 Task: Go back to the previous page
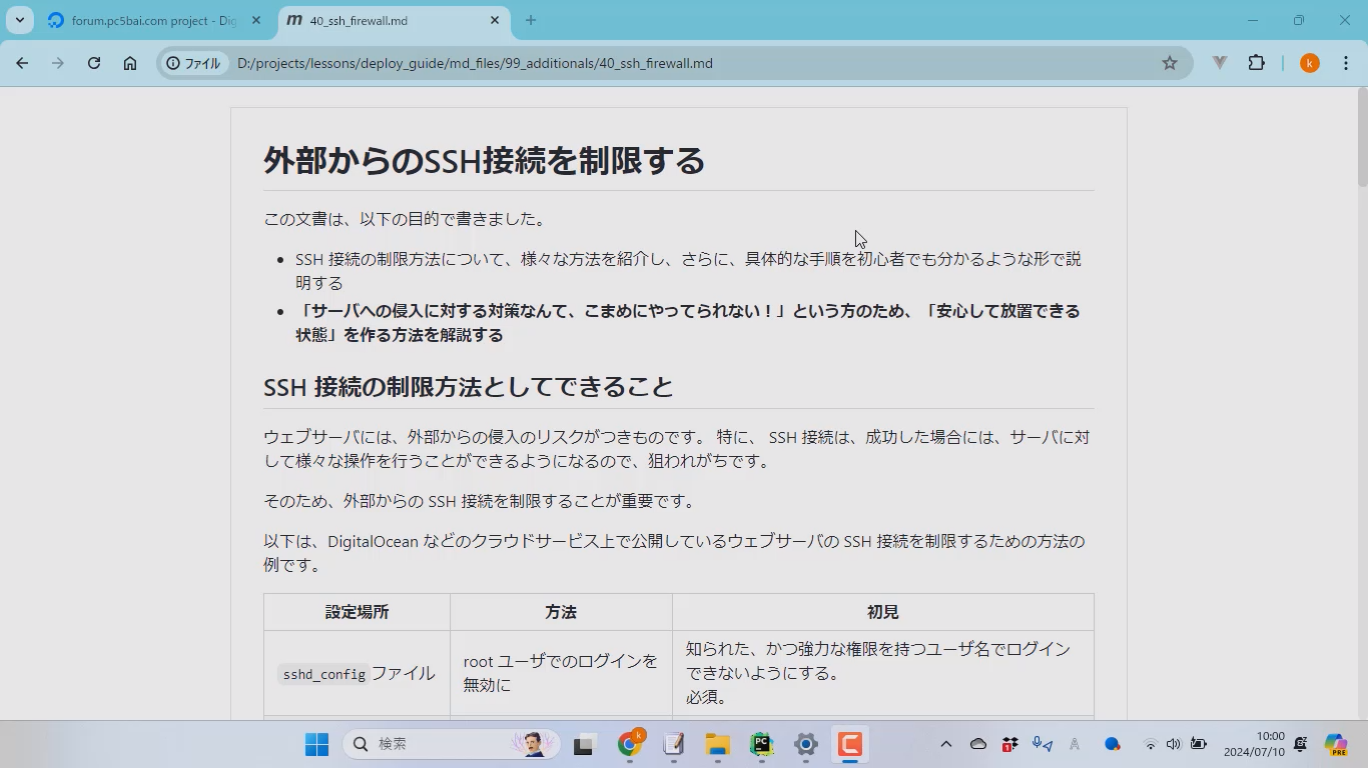coord(22,63)
